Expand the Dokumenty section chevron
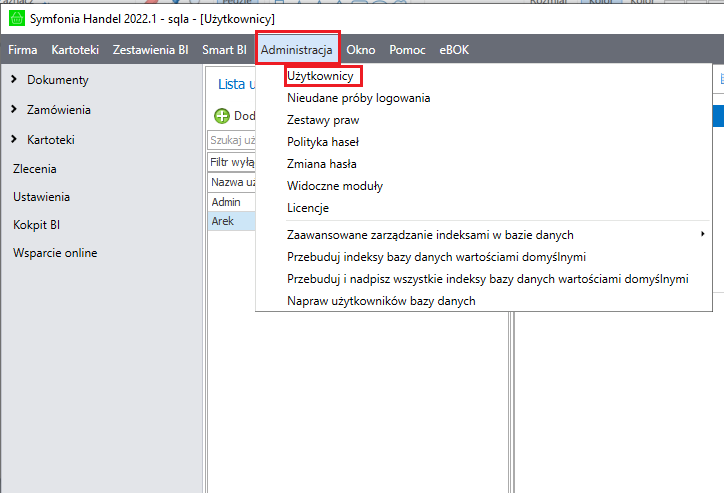Screen dimensions: 724x493 (x=14, y=80)
